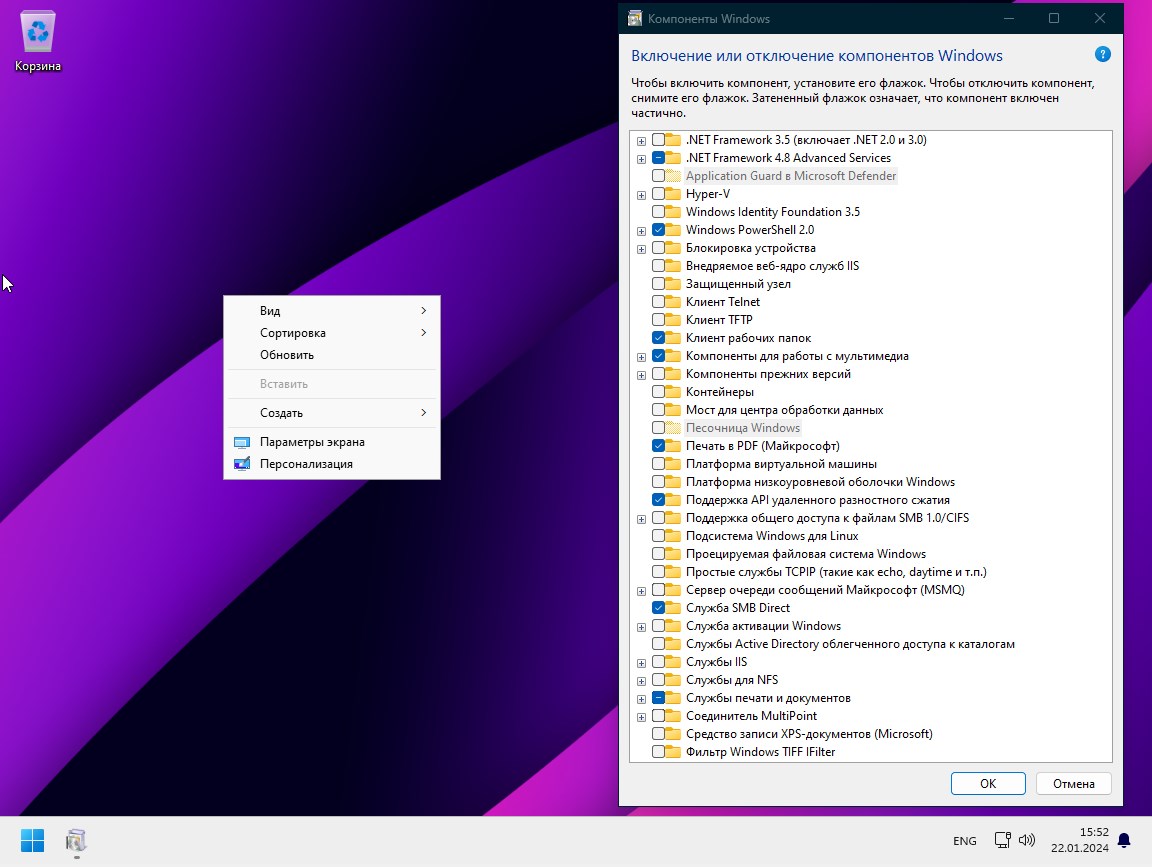Screen dimensions: 1152x867
Task: Expand Сервер очереди сообщений (MSMQ) node
Action: pyautogui.click(x=641, y=591)
